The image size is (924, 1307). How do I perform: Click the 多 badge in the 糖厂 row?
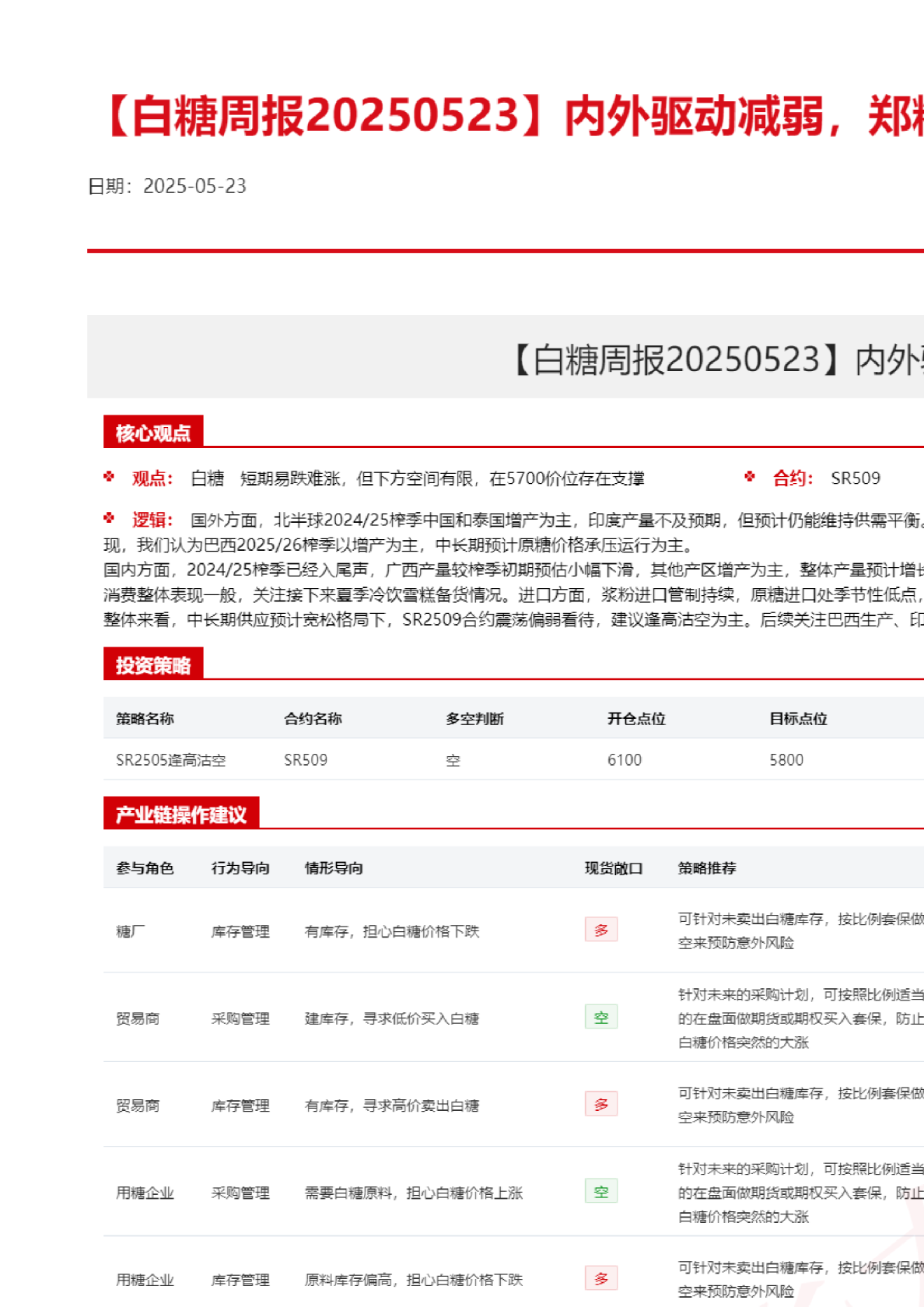pyautogui.click(x=601, y=930)
